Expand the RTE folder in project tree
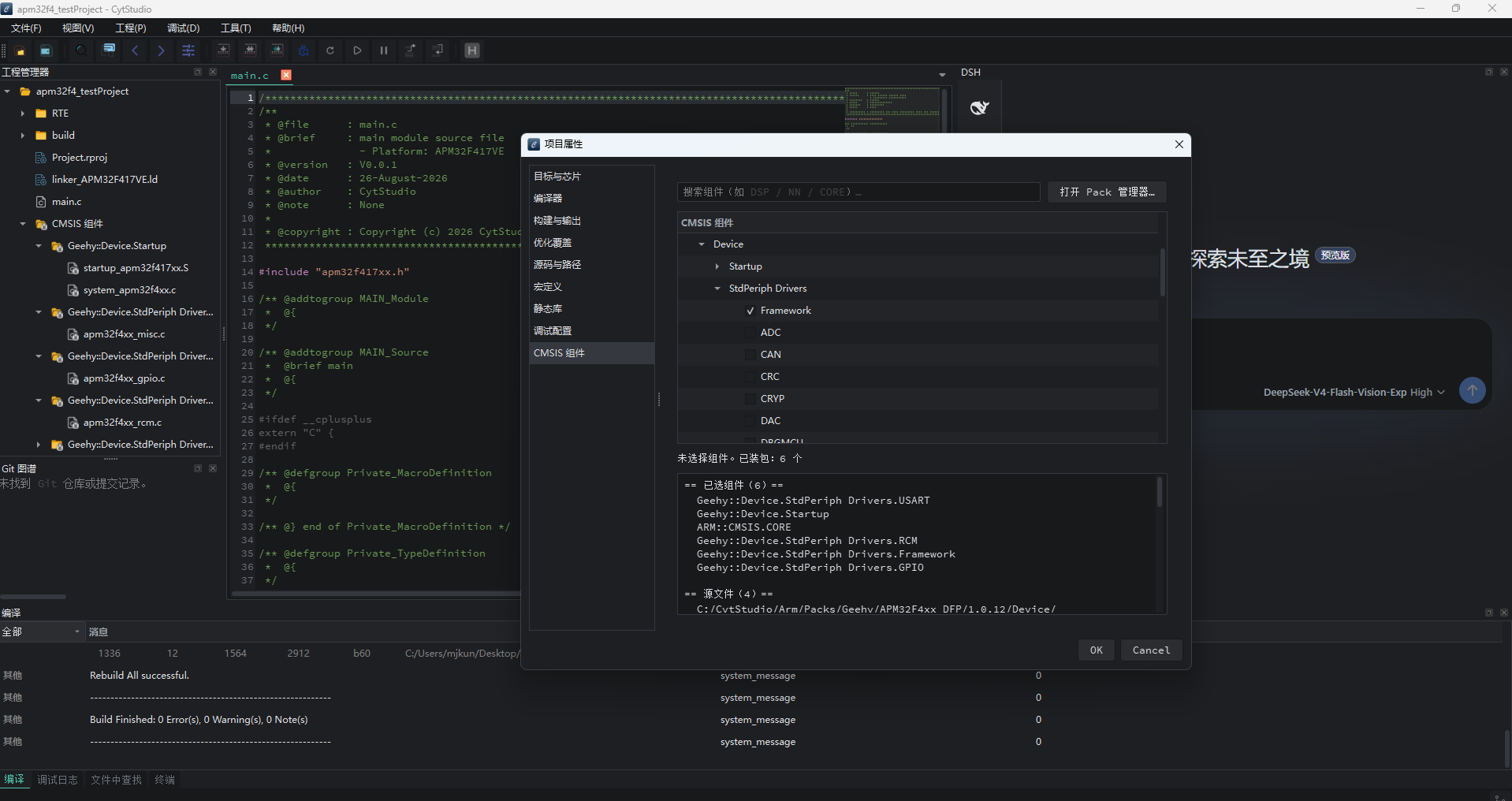 coord(23,114)
